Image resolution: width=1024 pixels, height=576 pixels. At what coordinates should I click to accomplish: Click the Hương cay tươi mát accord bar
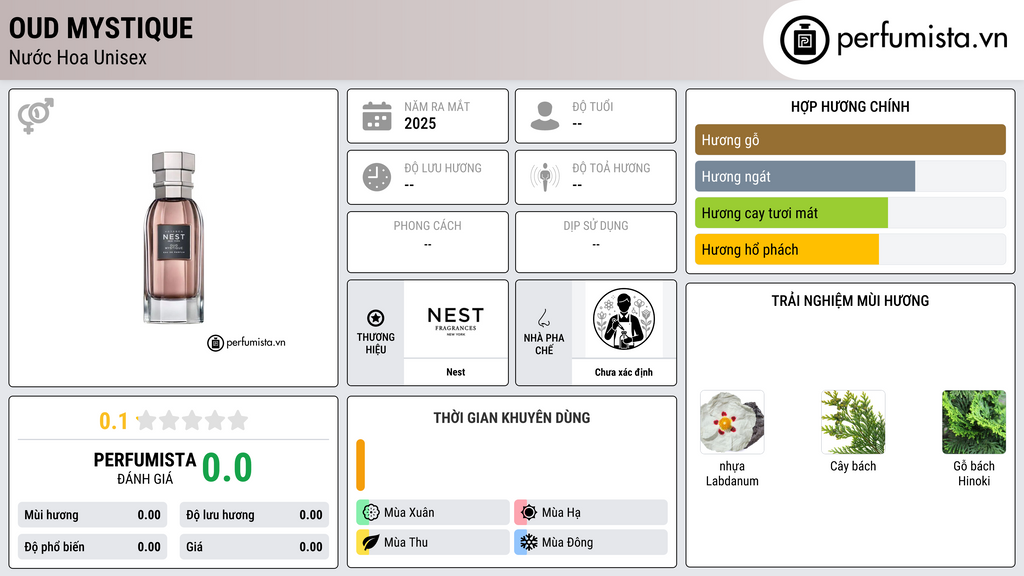tap(850, 213)
